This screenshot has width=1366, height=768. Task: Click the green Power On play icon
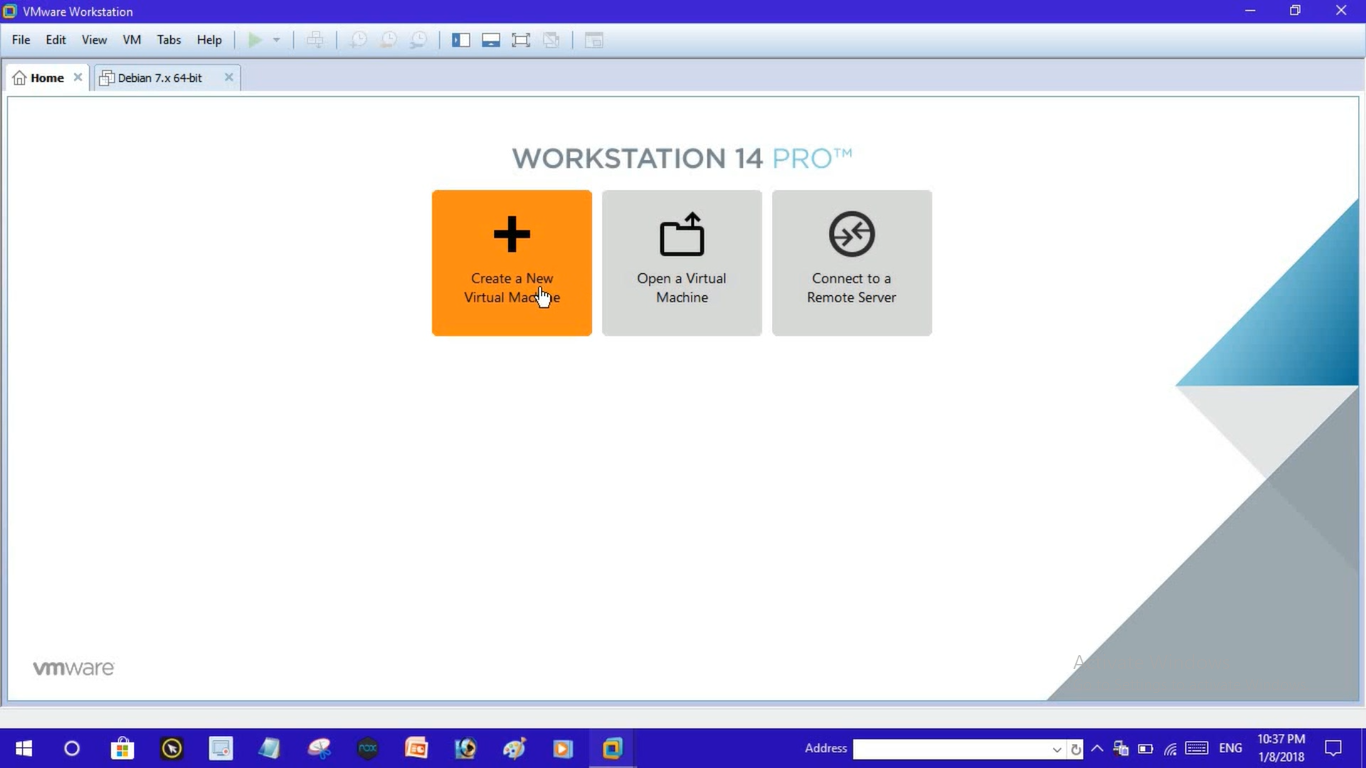tap(255, 40)
